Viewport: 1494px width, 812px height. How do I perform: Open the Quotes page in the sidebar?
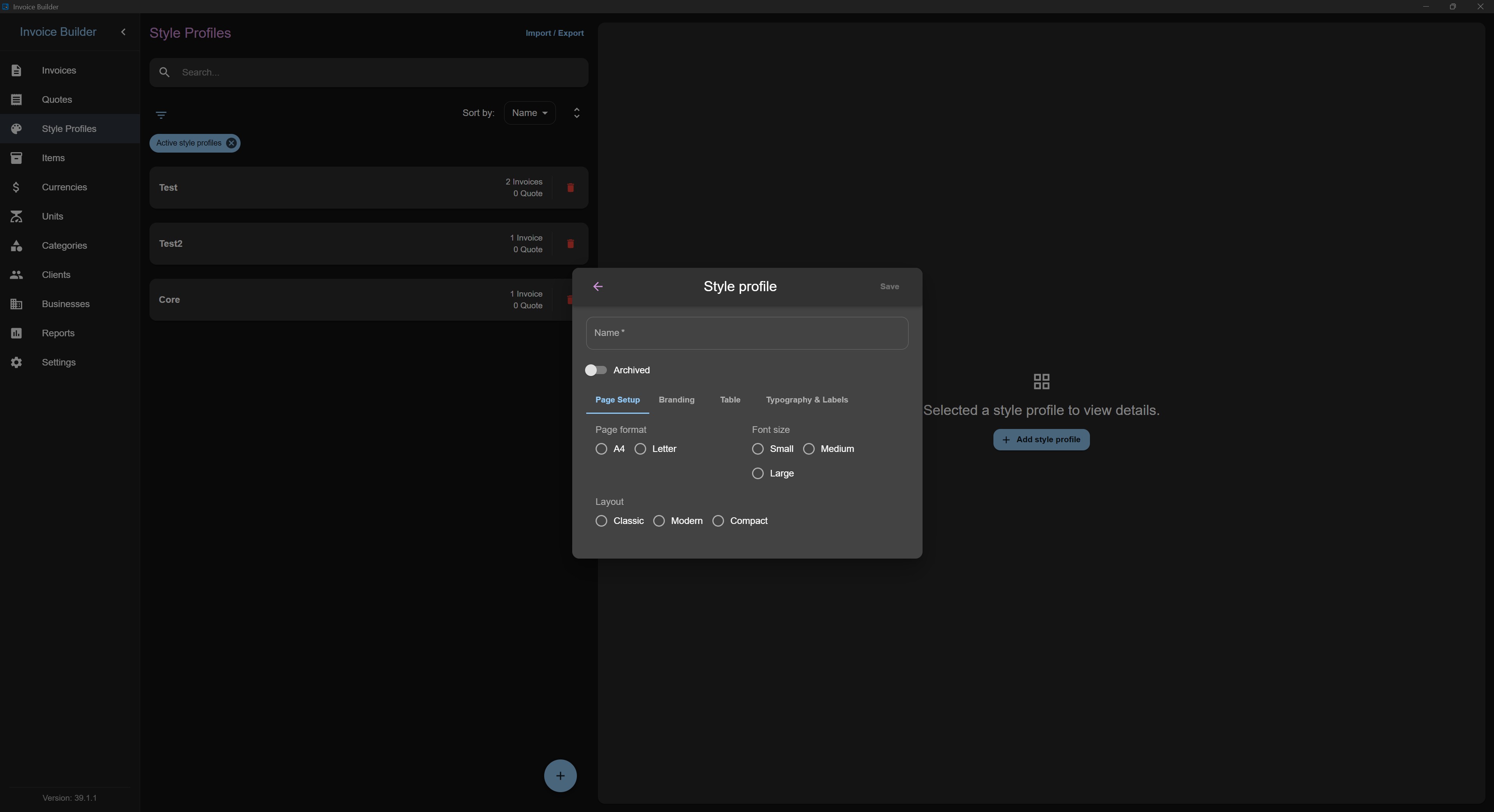click(x=70, y=100)
